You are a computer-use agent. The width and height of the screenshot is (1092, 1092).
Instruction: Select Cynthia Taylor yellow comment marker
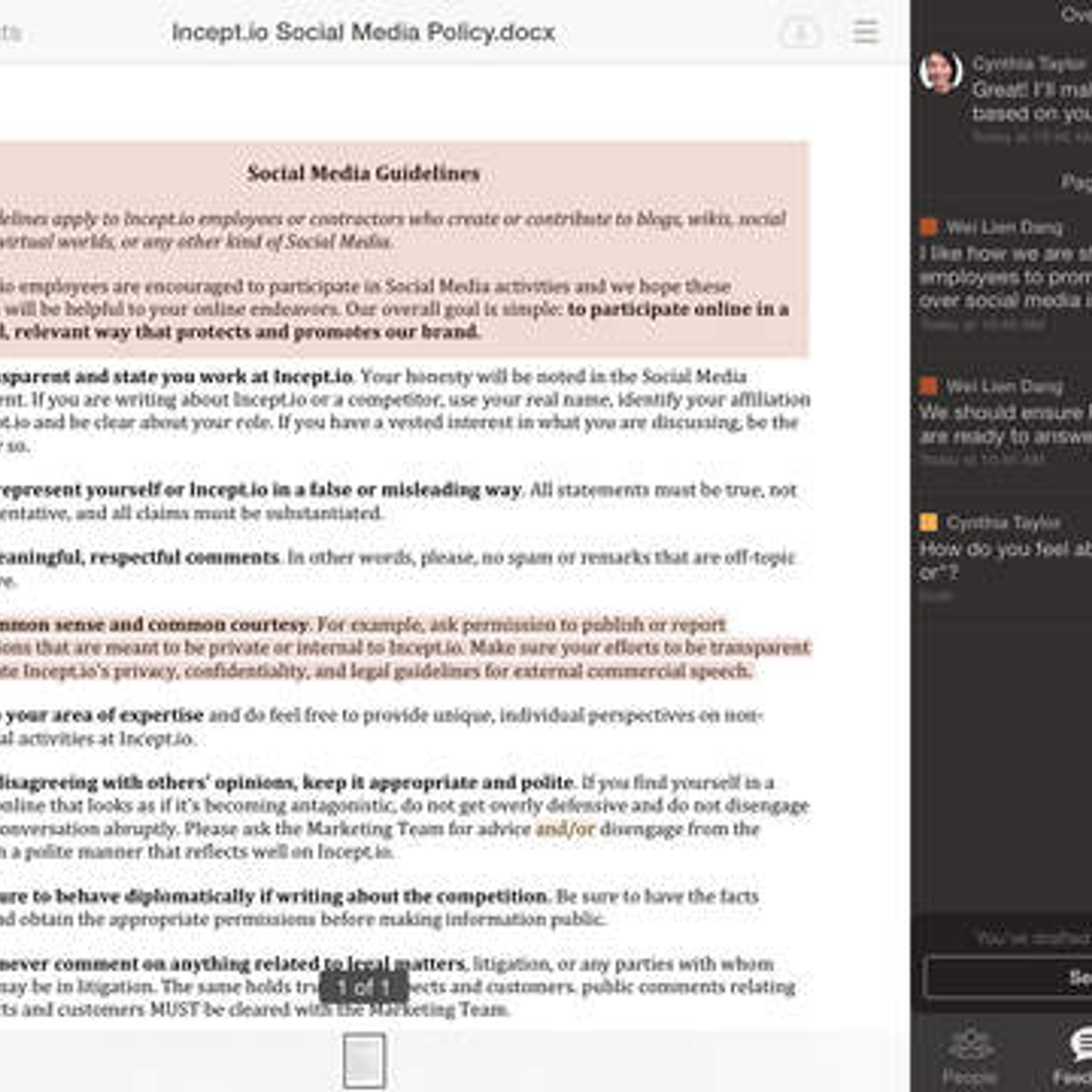coord(928,522)
